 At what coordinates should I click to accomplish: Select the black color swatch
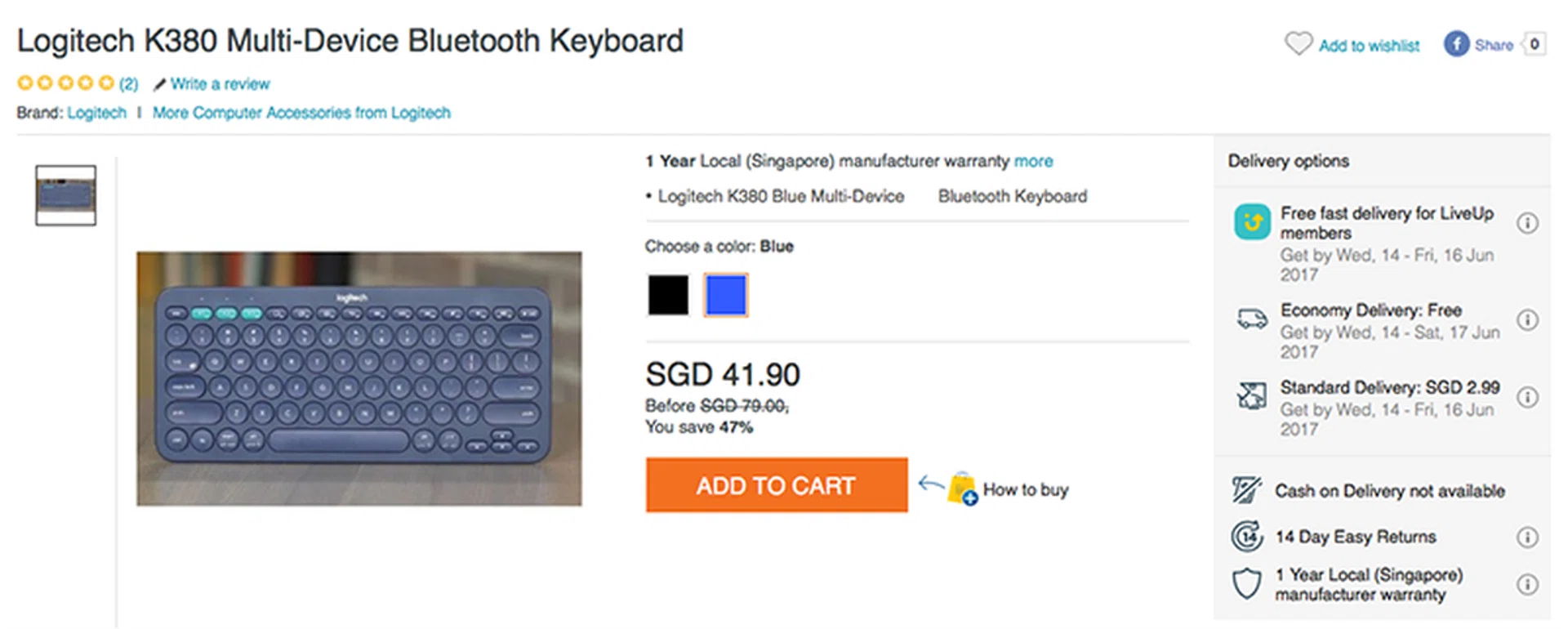[x=668, y=295]
